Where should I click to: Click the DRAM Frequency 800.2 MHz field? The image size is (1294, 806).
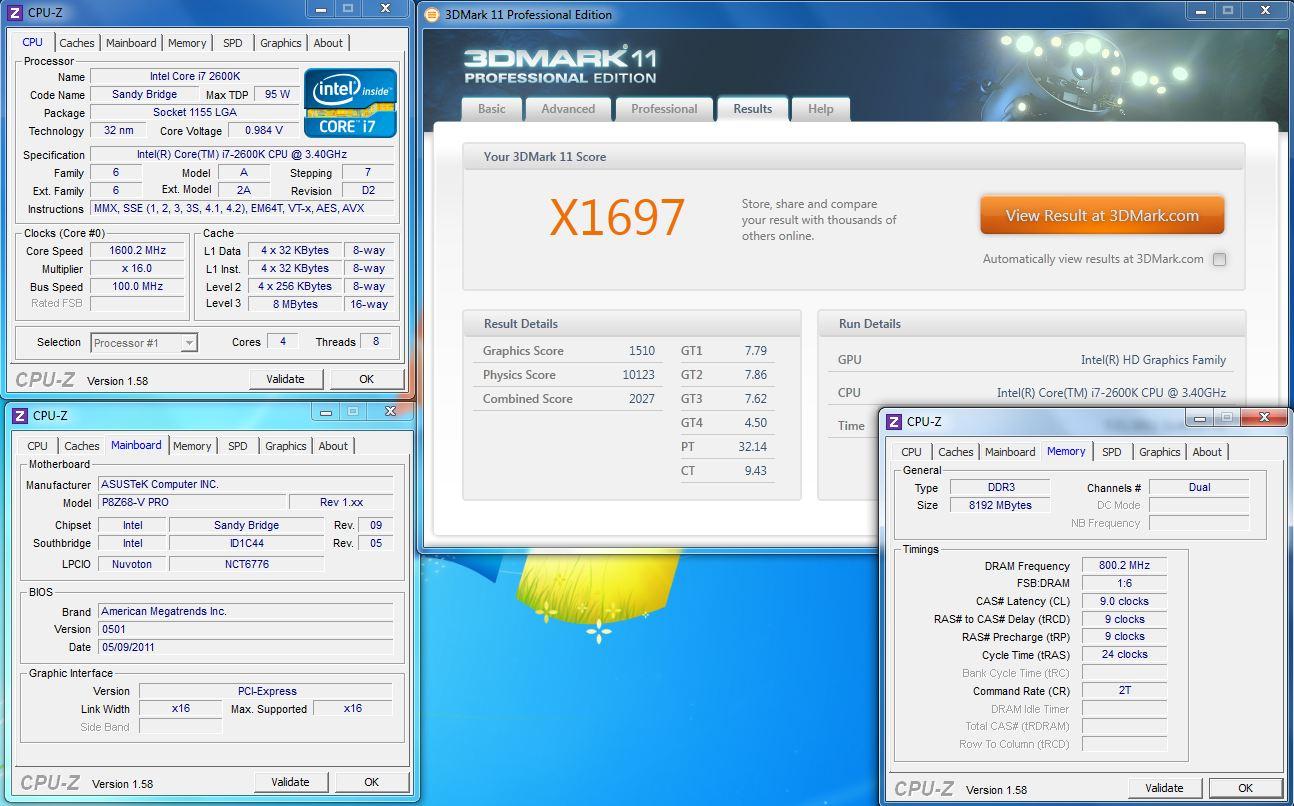point(1124,565)
